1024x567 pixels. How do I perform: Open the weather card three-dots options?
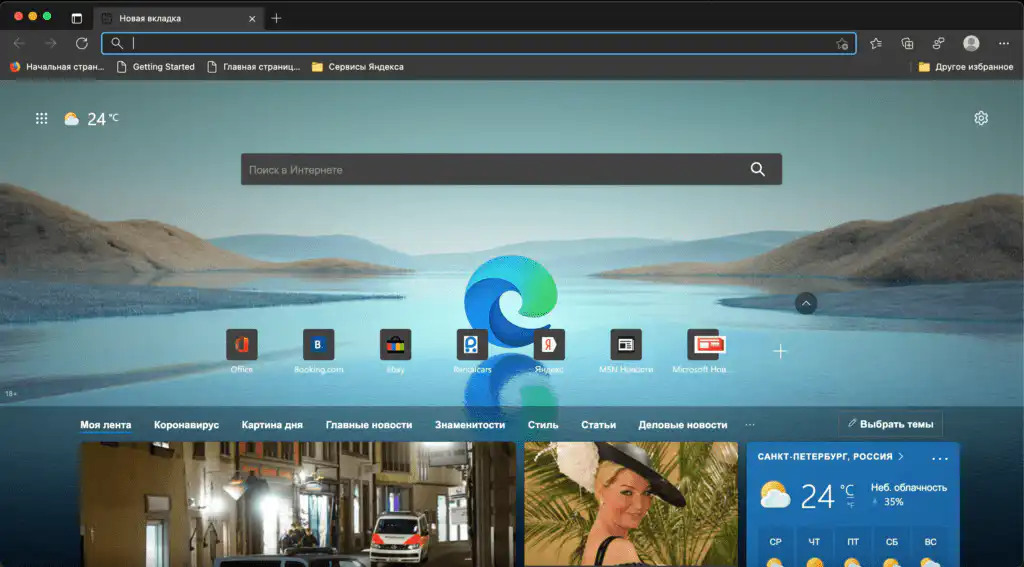(x=940, y=458)
